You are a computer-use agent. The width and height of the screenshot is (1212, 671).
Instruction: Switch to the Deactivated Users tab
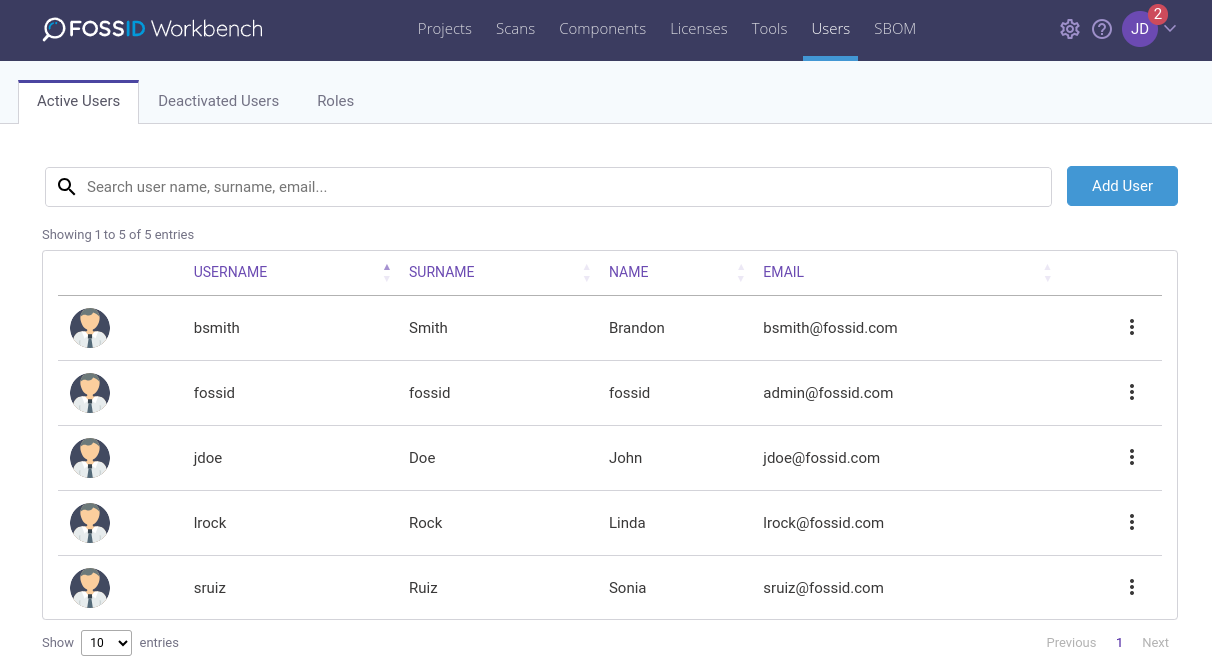[x=219, y=101]
